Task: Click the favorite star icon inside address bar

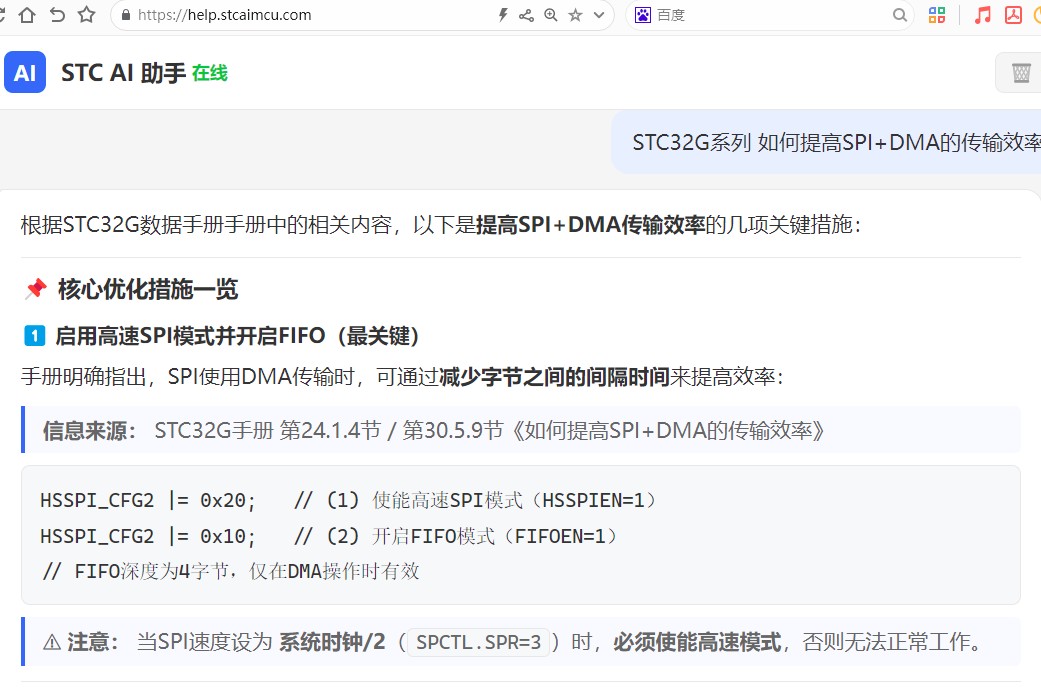Action: click(575, 15)
